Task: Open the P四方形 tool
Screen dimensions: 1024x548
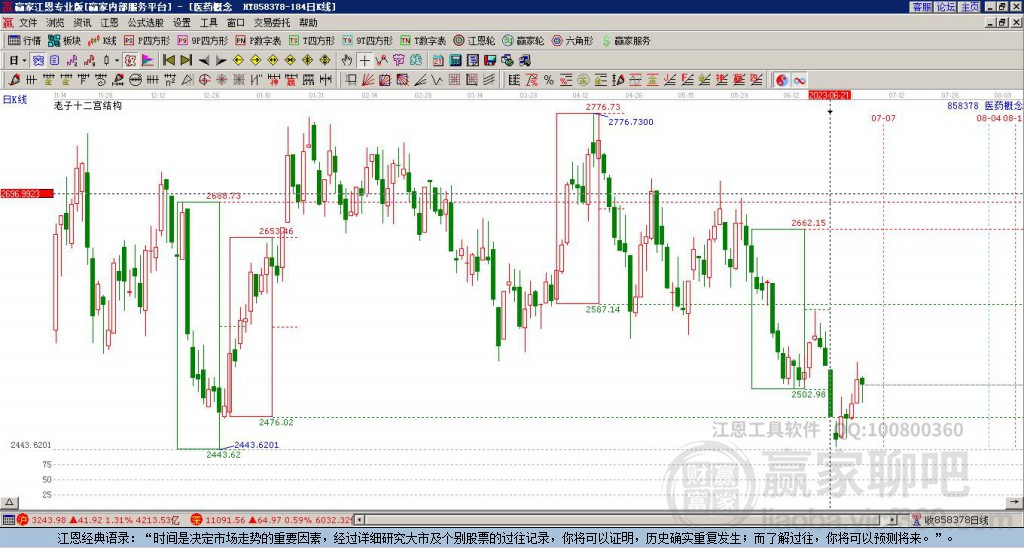Action: point(147,40)
